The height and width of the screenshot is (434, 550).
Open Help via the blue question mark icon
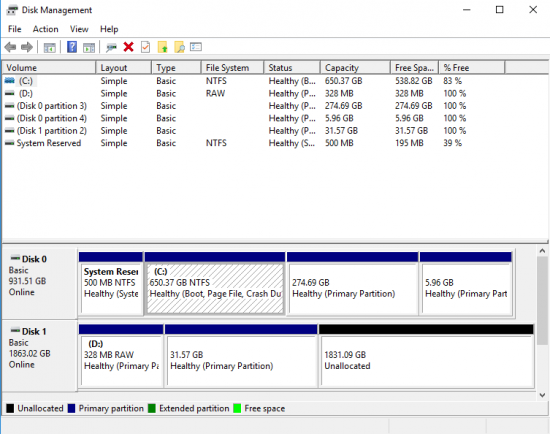coord(72,47)
